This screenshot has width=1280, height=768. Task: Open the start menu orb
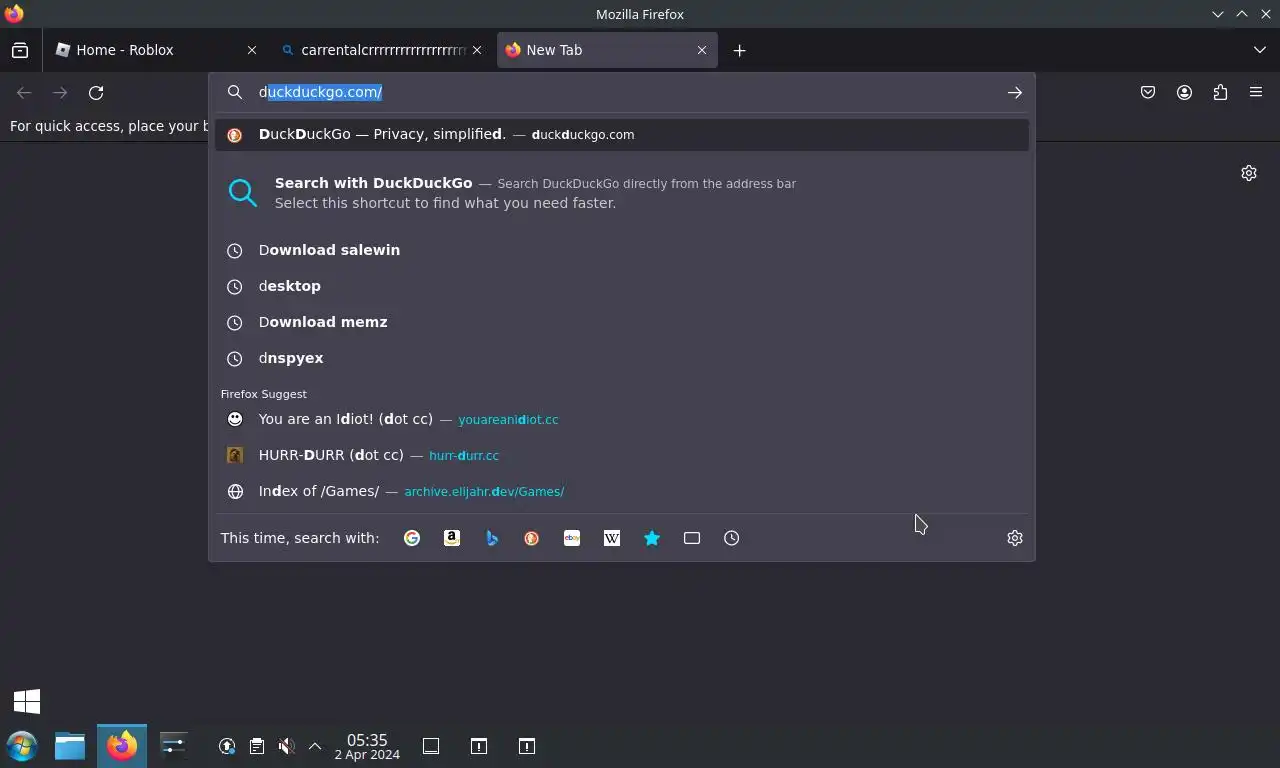point(22,746)
